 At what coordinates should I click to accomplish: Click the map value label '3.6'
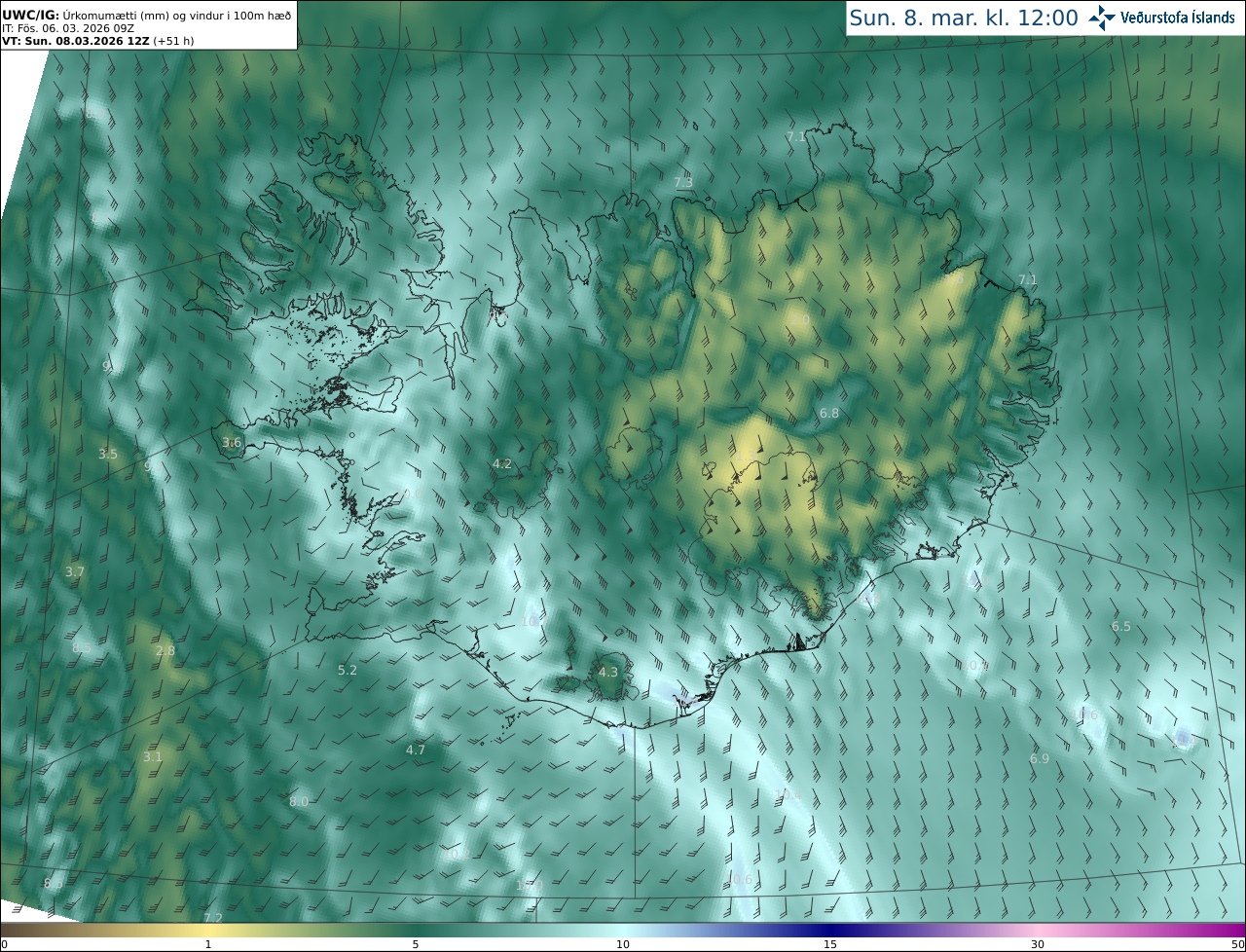pyautogui.click(x=232, y=442)
